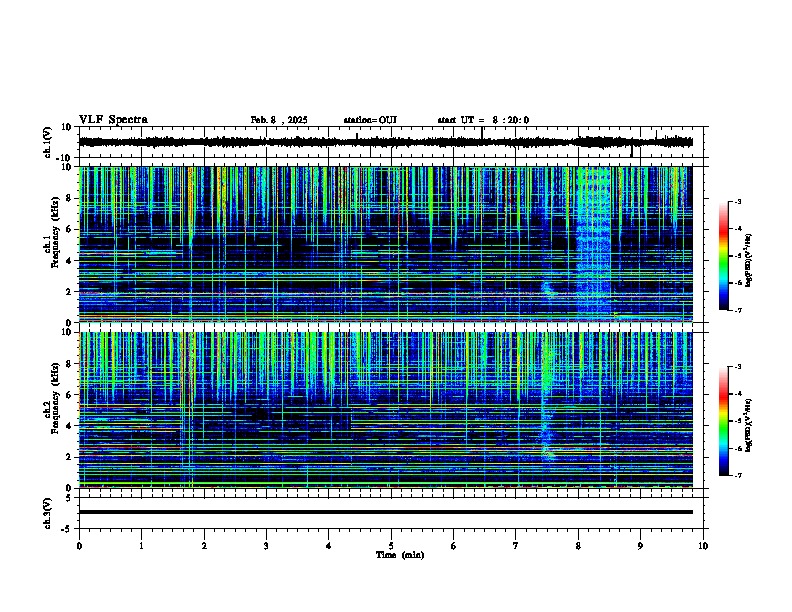The height and width of the screenshot is (612, 792).
Task: Click the ch.1 color bar "log(PSD)(V²/Hz)" label
Action: click(x=748, y=260)
